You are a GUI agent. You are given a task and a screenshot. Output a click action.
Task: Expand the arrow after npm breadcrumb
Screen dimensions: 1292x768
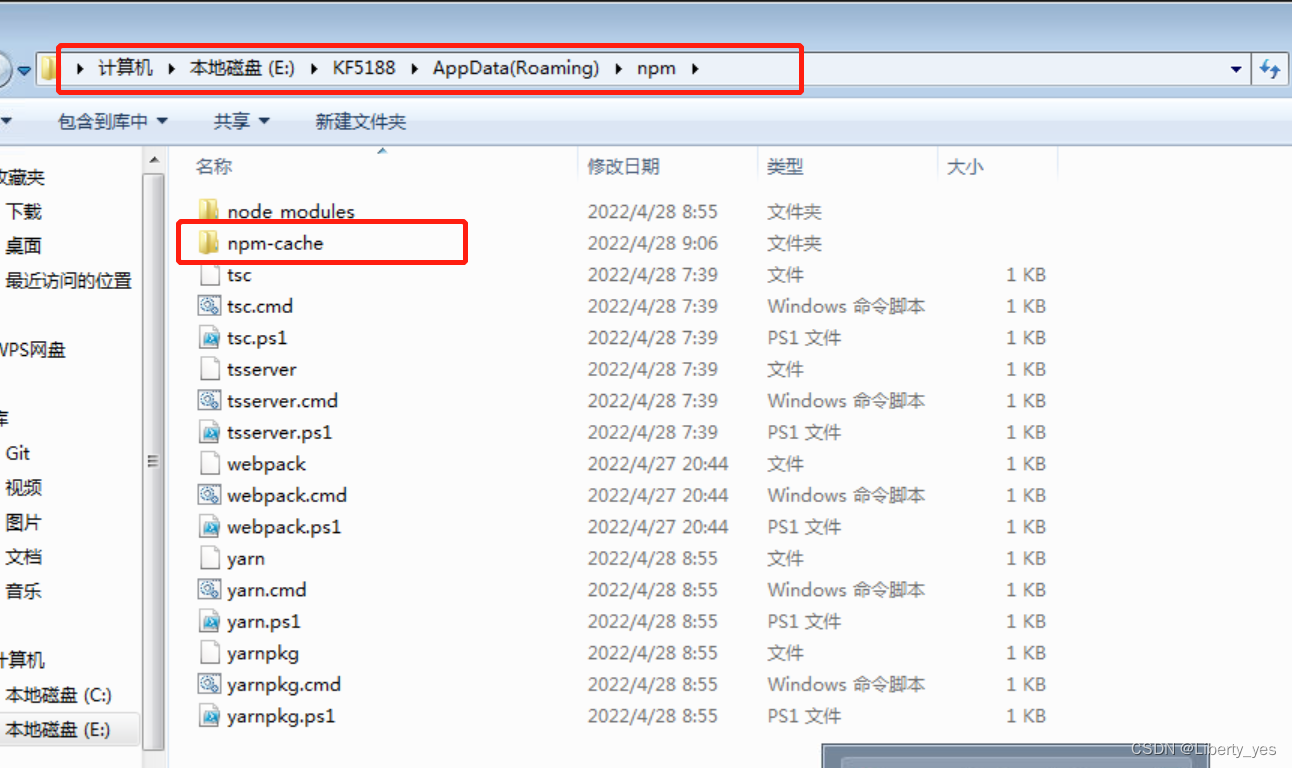[695, 69]
